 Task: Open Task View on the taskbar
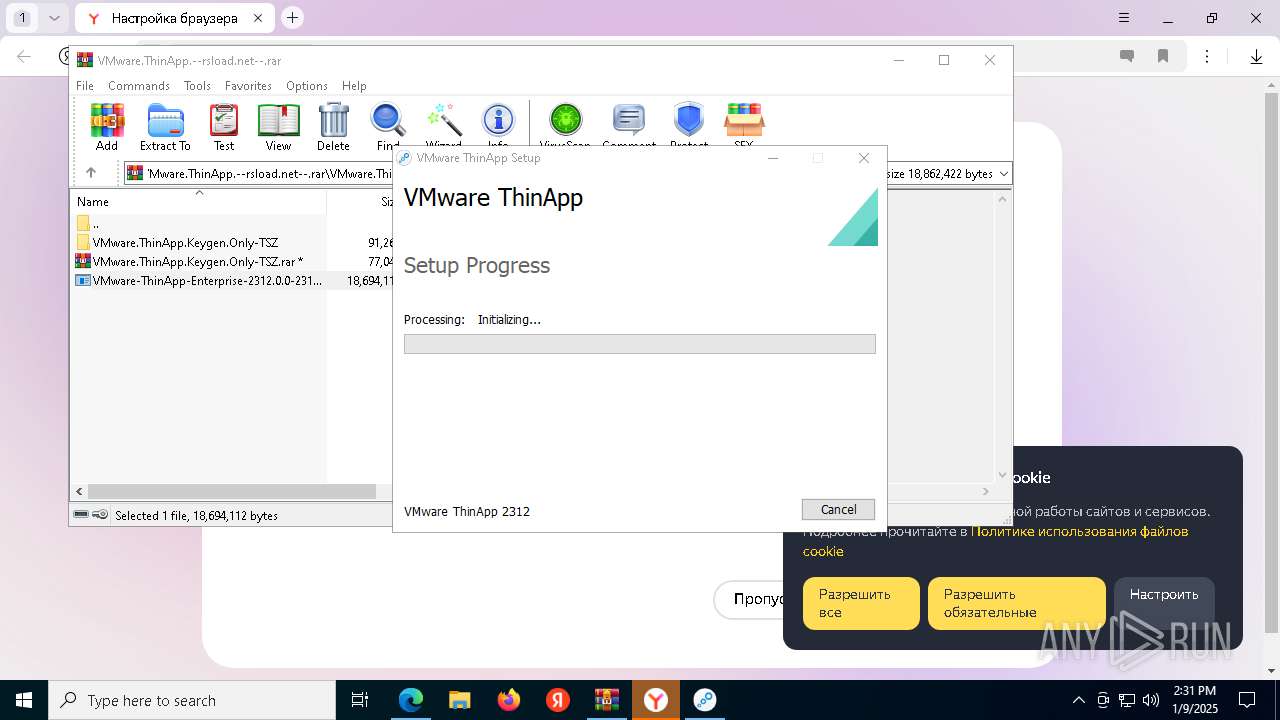pos(360,700)
